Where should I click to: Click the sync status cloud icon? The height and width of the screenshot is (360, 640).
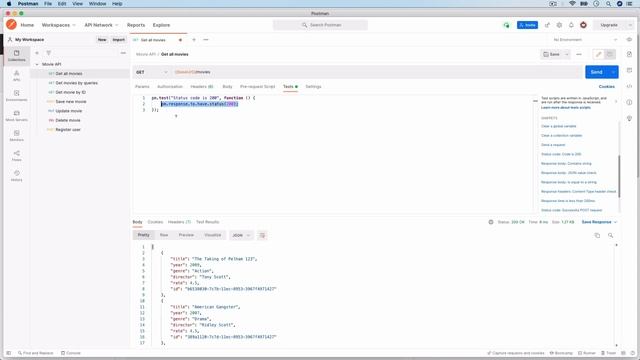[506, 25]
